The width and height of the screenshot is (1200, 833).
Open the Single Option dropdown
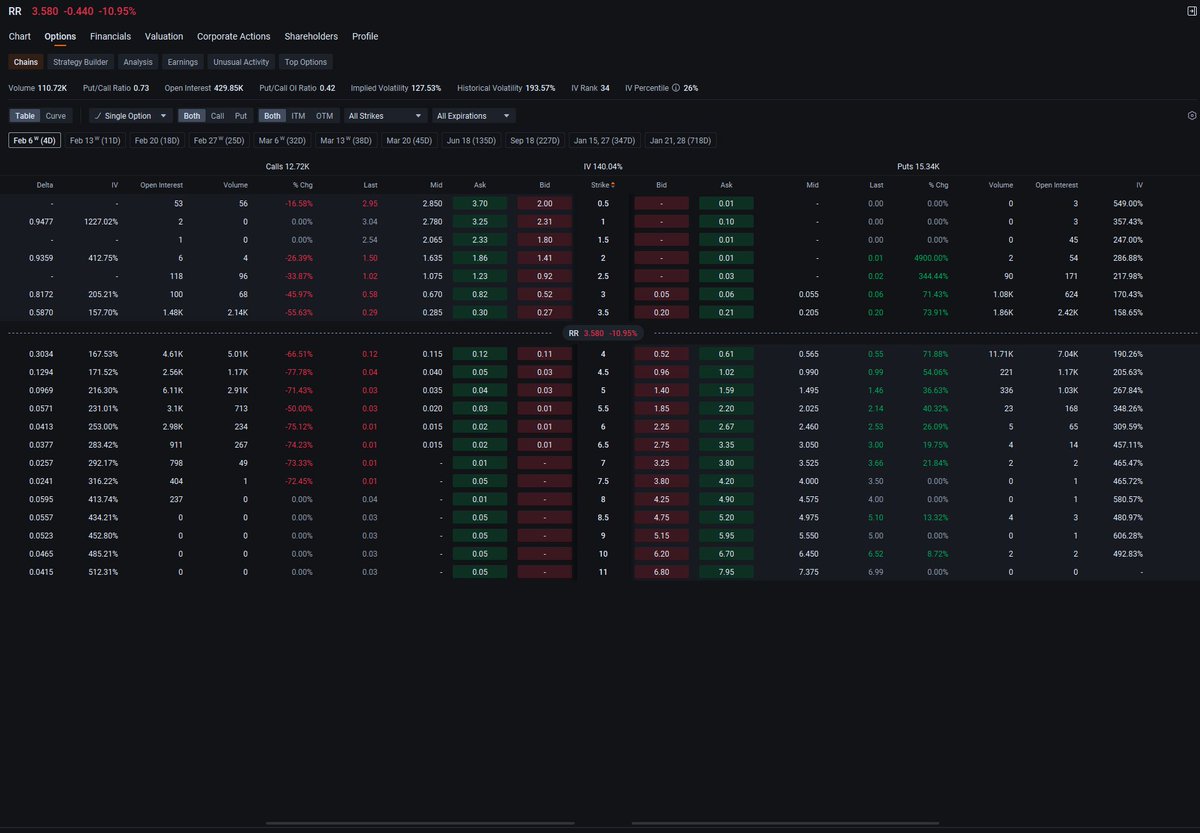pyautogui.click(x=130, y=116)
